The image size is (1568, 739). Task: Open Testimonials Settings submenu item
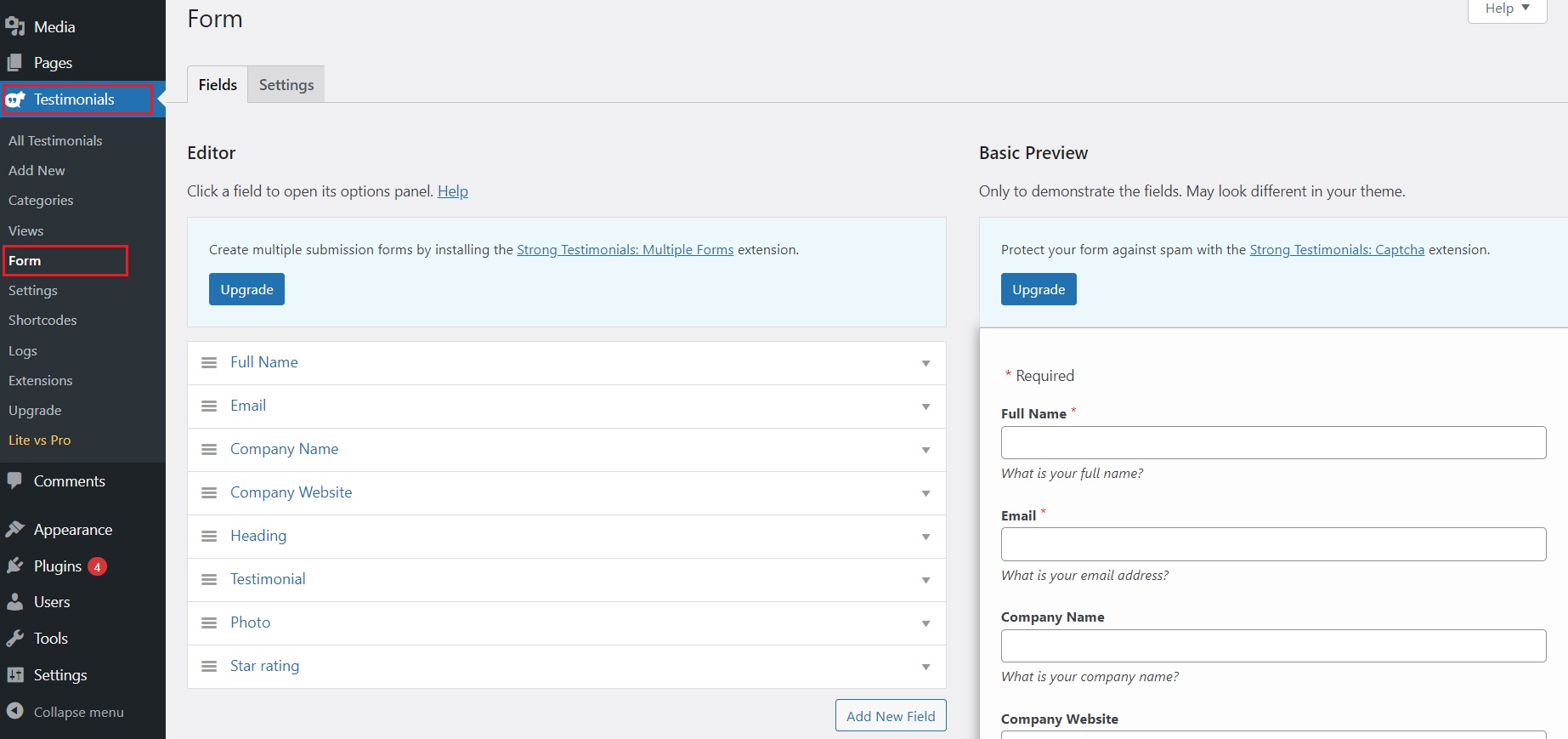point(33,290)
